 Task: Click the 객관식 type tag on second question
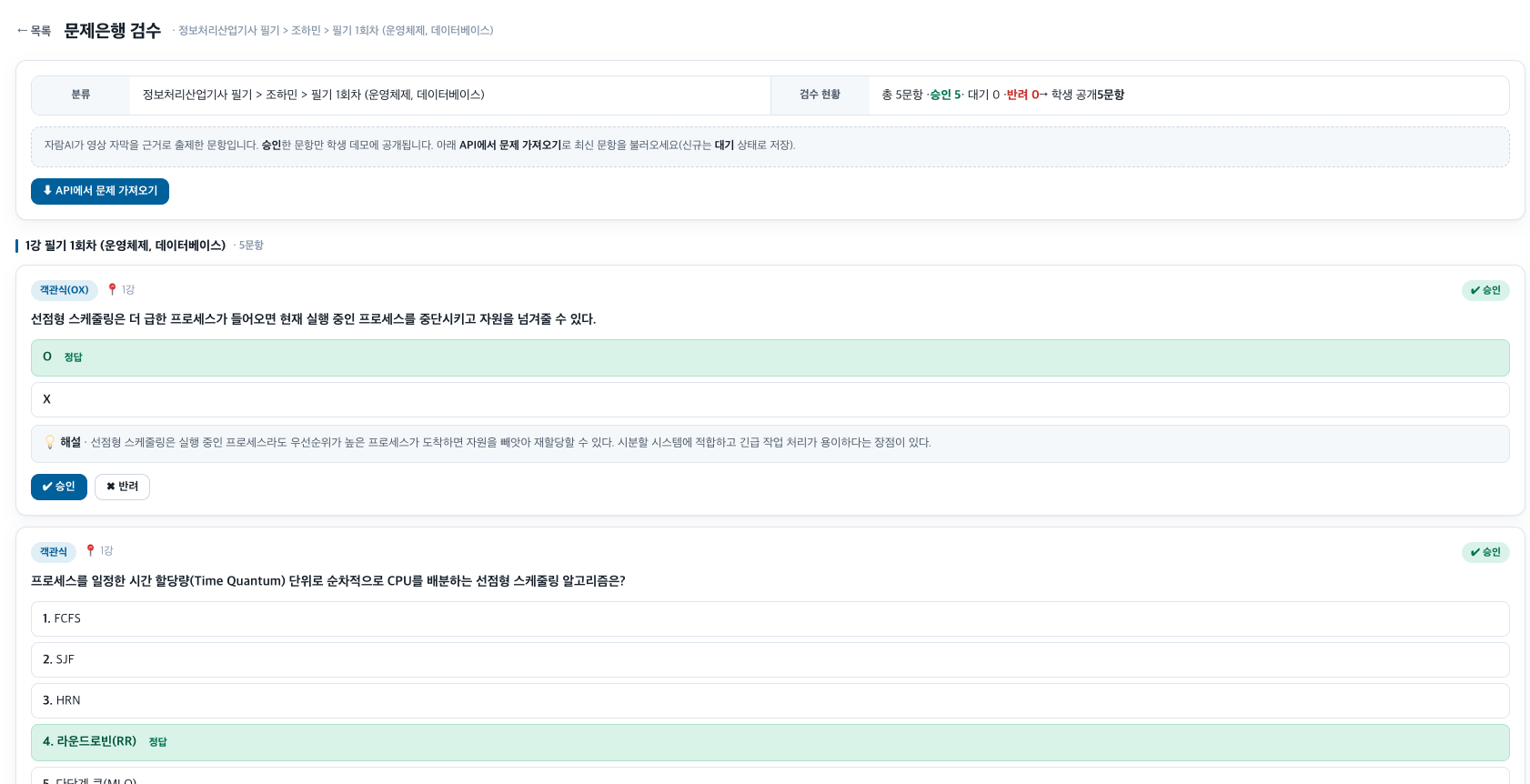54,552
